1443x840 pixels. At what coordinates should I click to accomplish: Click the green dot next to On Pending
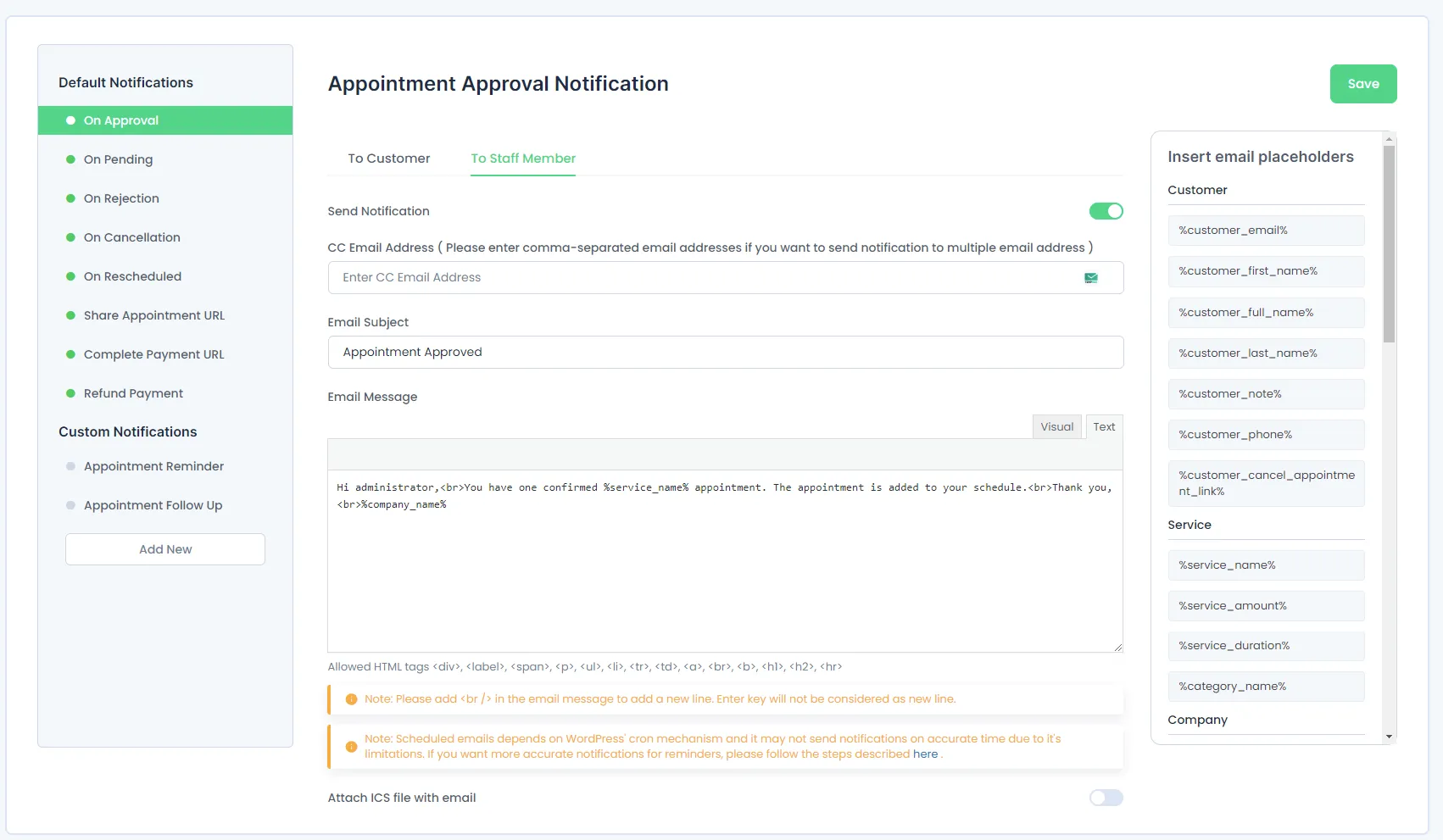tap(71, 159)
